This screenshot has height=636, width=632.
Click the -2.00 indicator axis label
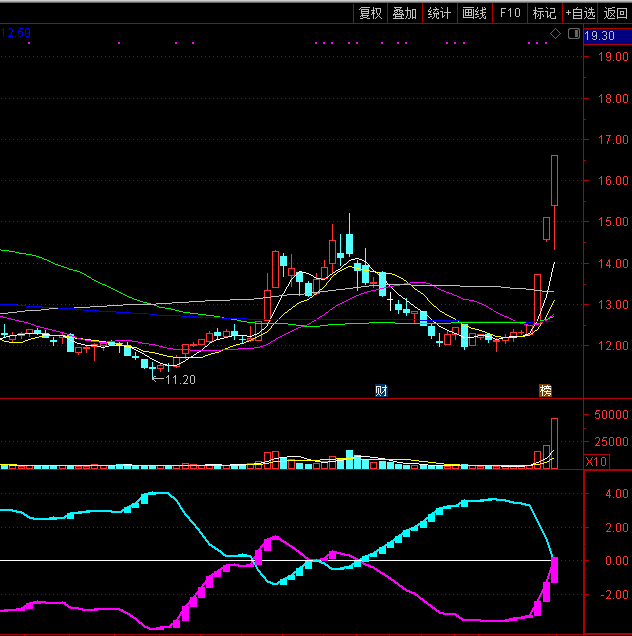(x=614, y=595)
